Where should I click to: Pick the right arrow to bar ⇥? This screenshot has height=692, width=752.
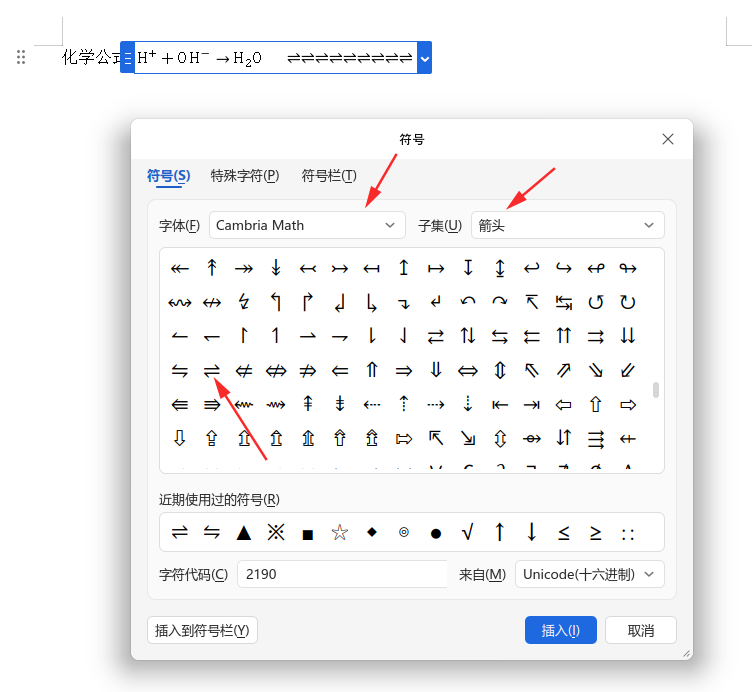tap(531, 405)
